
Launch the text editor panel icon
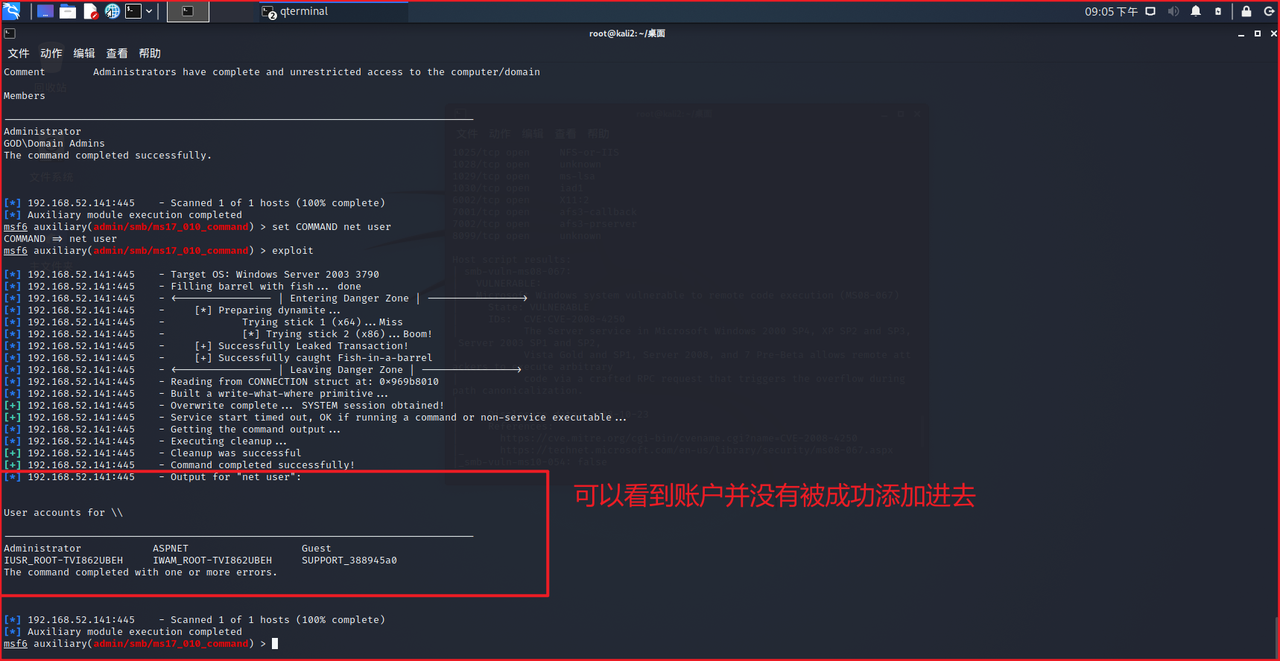tap(90, 11)
